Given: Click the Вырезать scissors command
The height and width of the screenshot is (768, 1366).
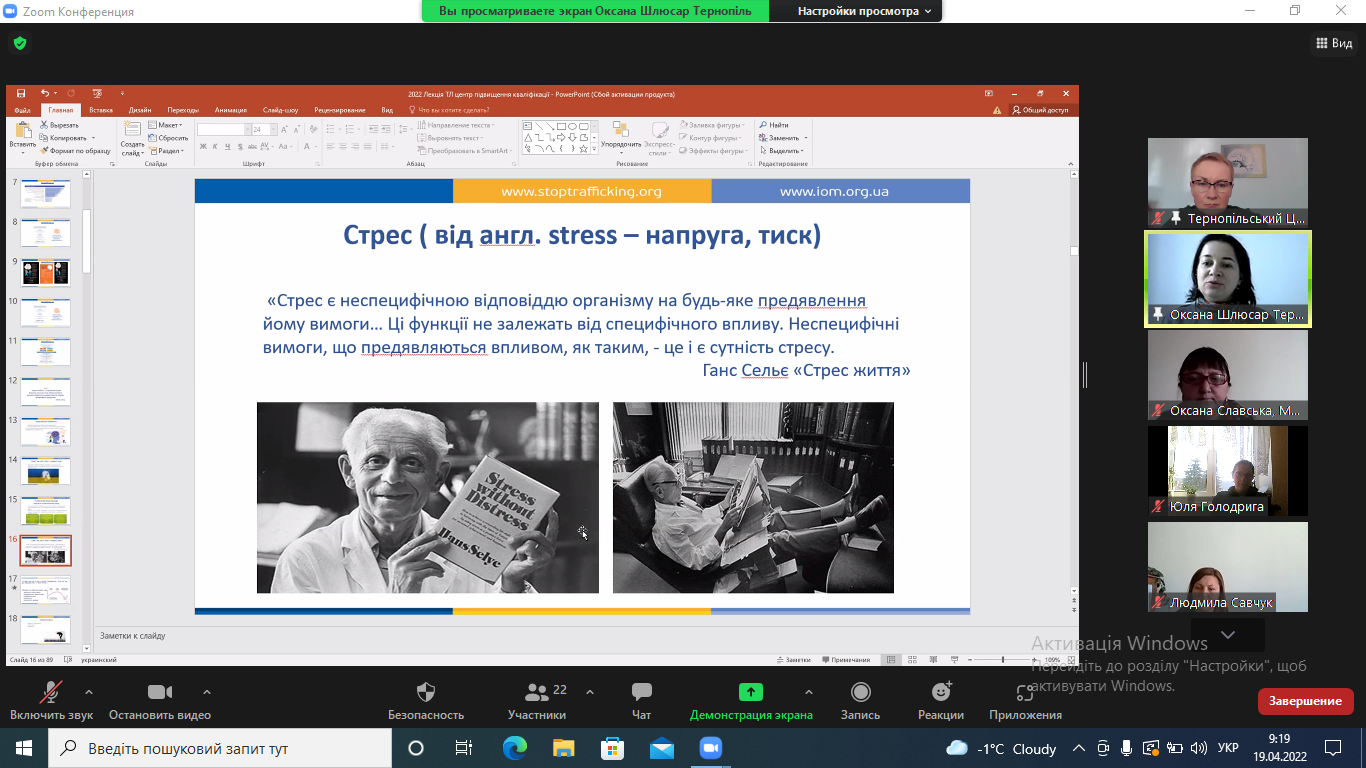Looking at the screenshot, I should (x=59, y=125).
